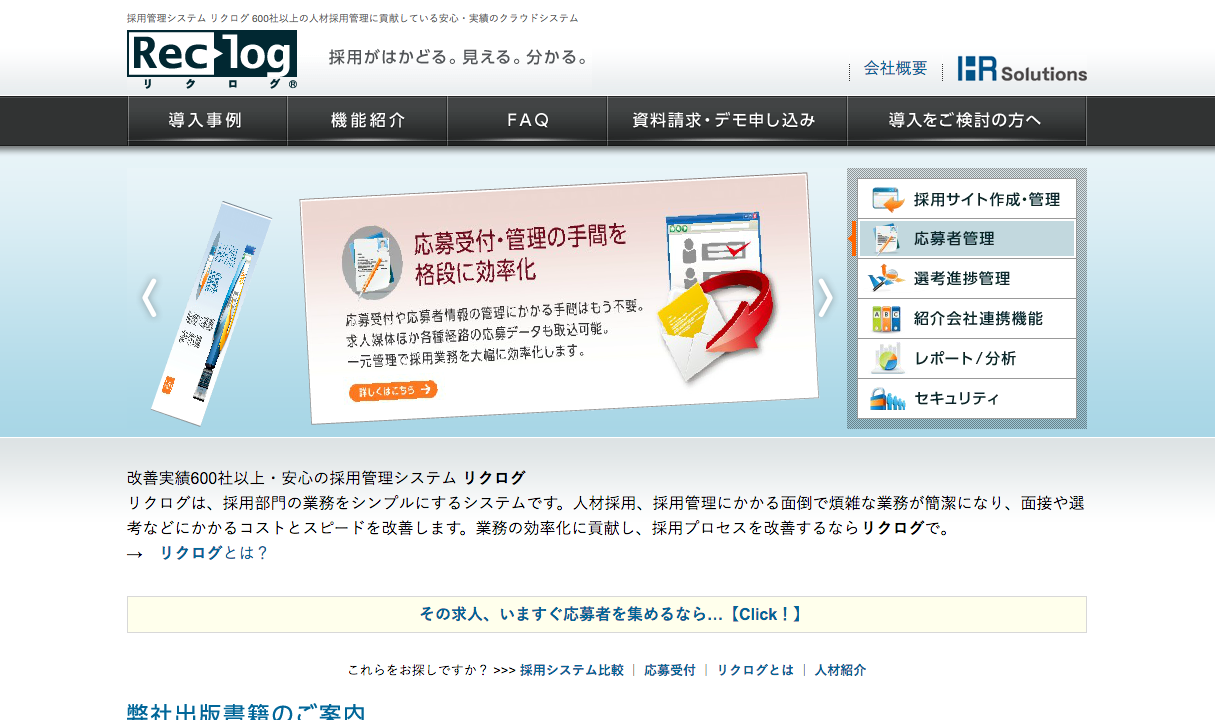Image resolution: width=1215 pixels, height=720 pixels.
Task: Advance carousel with right arrow
Action: pyautogui.click(x=825, y=298)
